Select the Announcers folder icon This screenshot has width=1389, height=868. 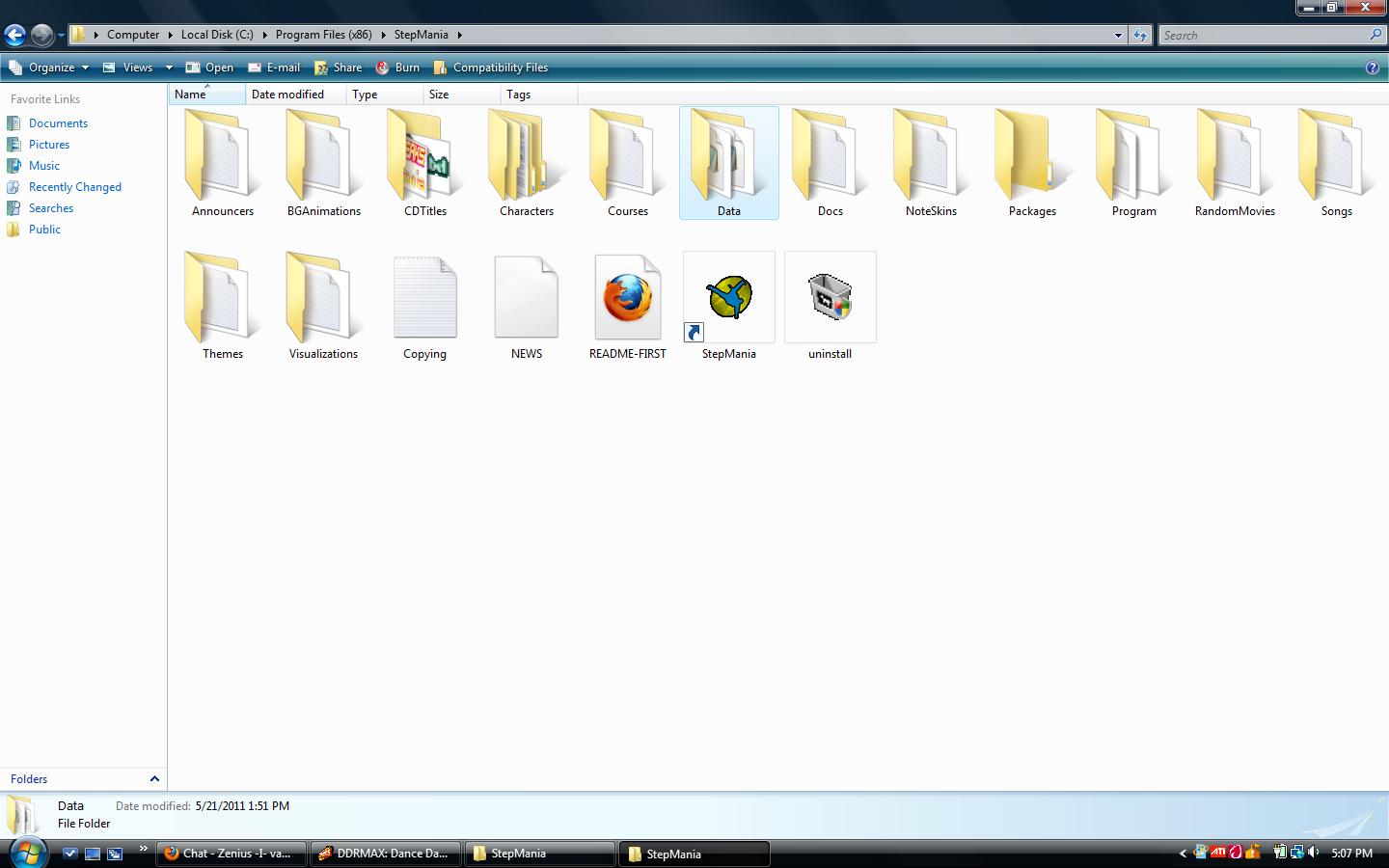point(222,154)
